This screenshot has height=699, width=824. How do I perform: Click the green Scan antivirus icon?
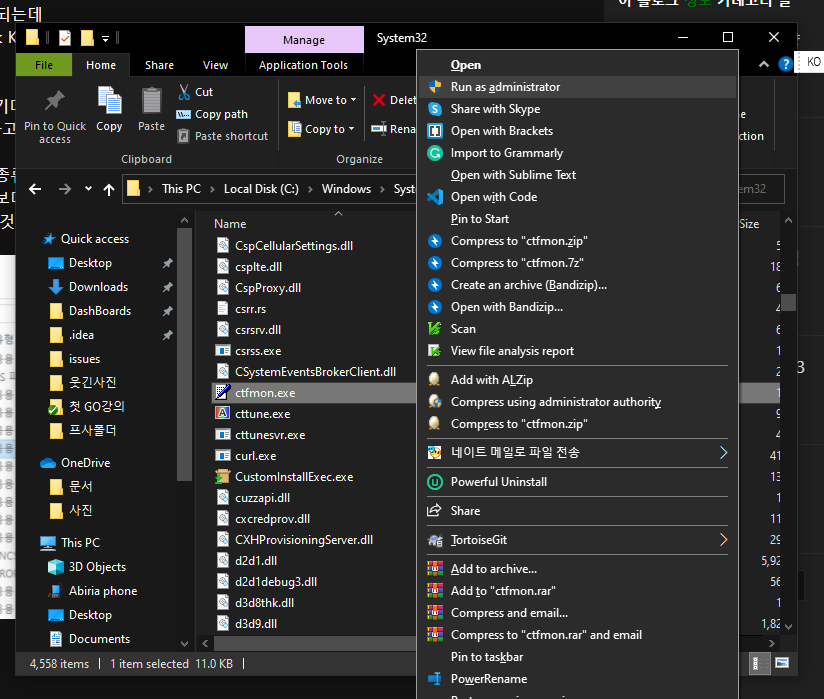[x=435, y=329]
